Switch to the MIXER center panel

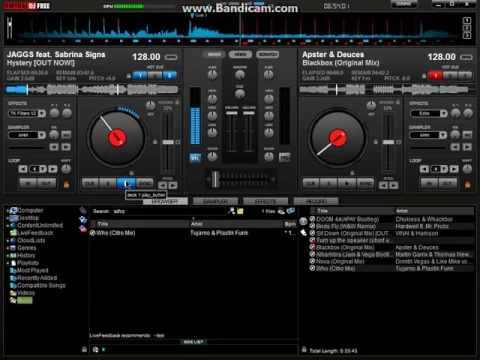[214, 54]
